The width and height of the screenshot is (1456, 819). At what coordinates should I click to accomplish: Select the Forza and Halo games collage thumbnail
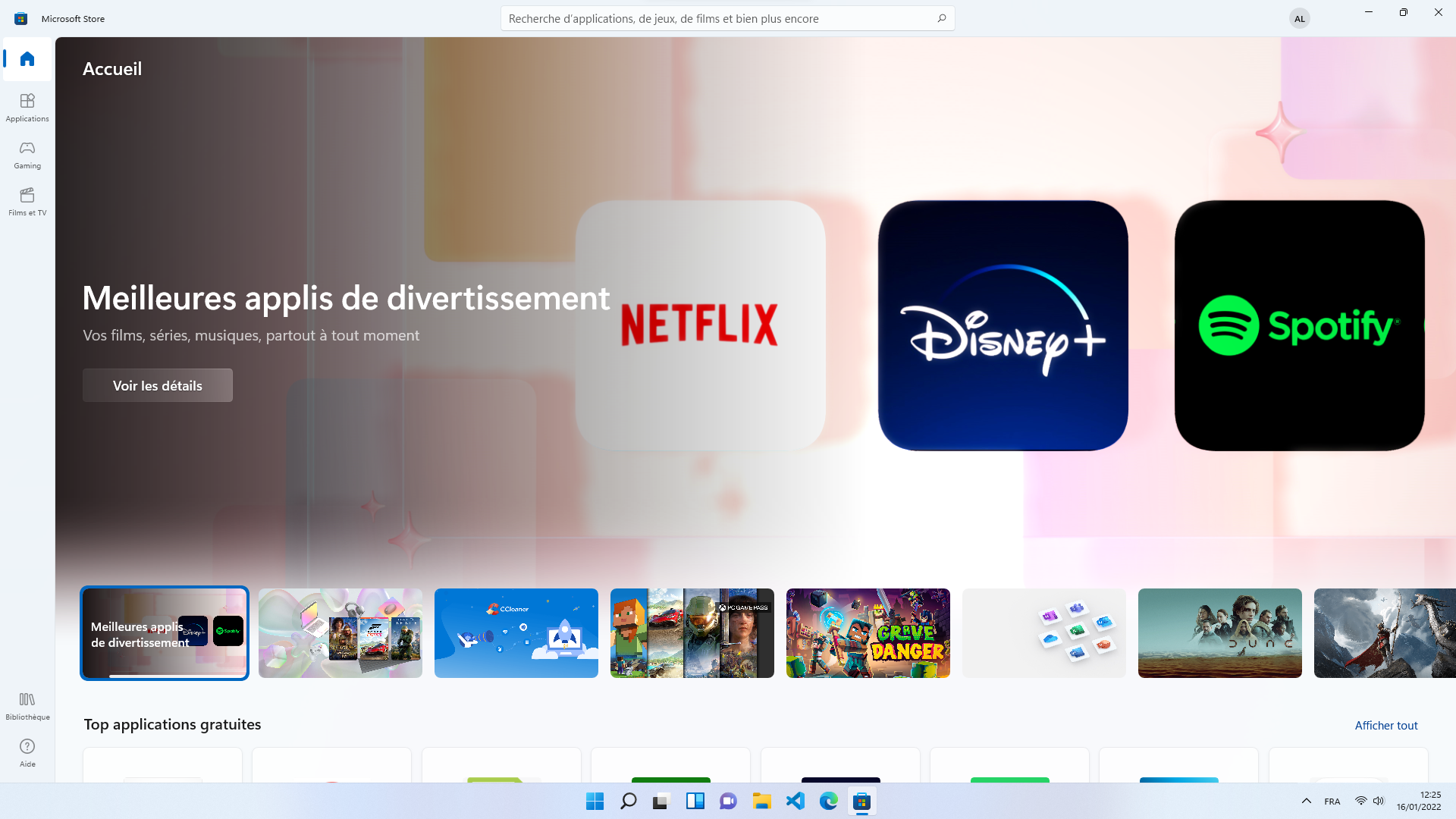pyautogui.click(x=340, y=633)
